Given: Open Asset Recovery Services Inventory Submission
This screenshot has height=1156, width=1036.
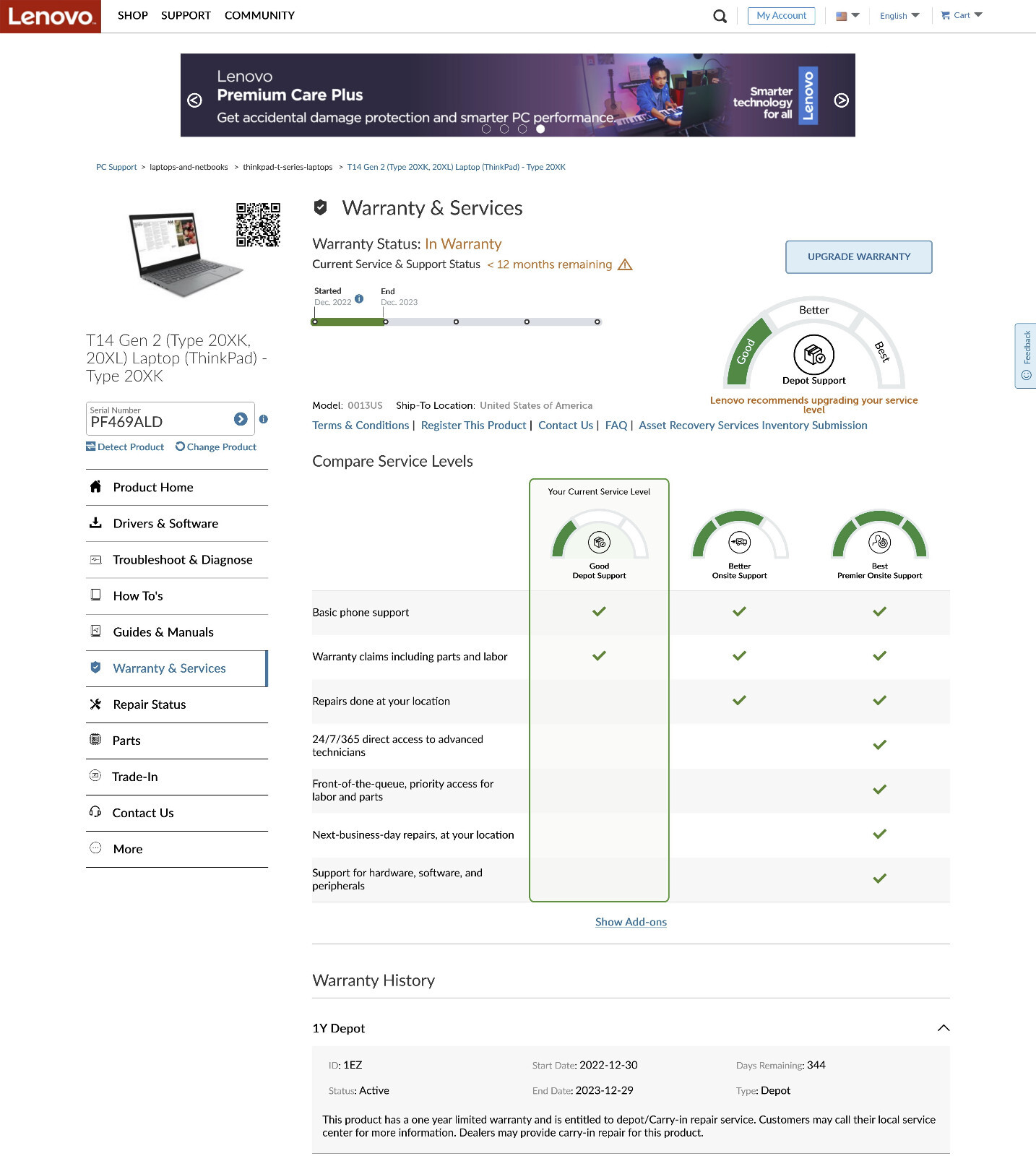Looking at the screenshot, I should (x=753, y=426).
